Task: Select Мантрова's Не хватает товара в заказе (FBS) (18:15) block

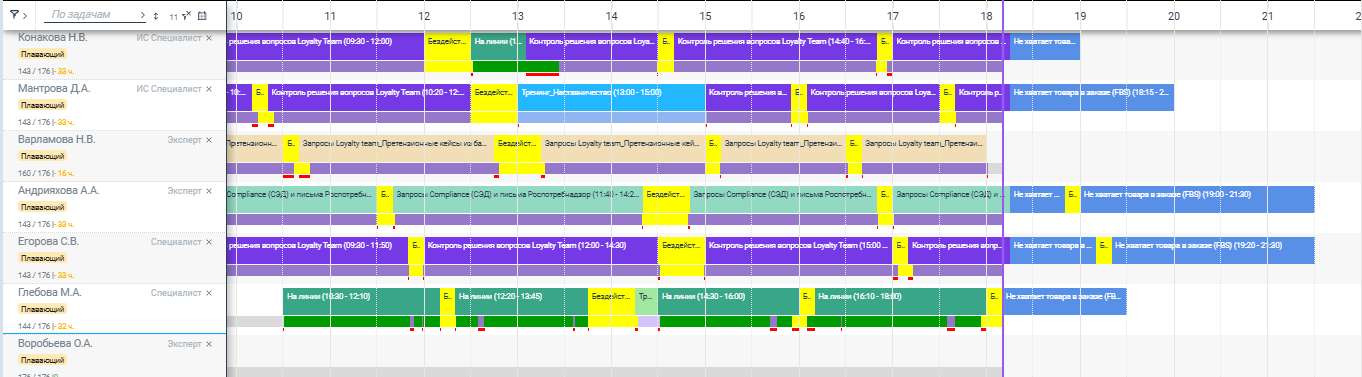Action: point(1091,97)
